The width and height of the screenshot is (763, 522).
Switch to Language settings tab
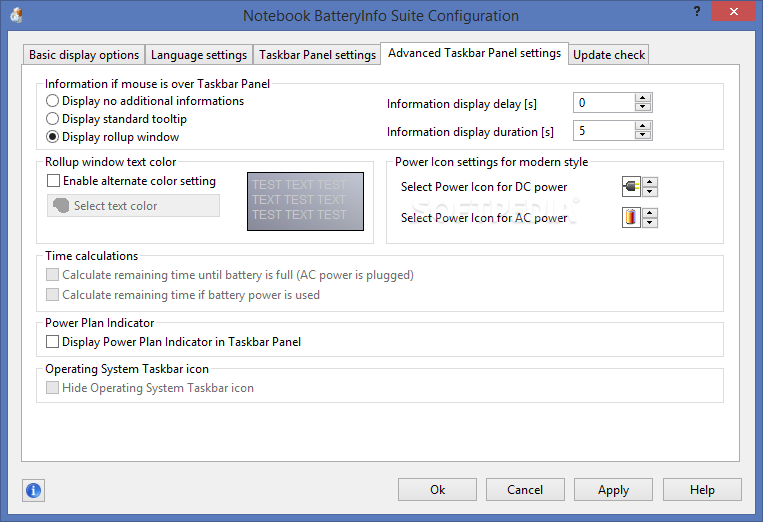coord(199,54)
